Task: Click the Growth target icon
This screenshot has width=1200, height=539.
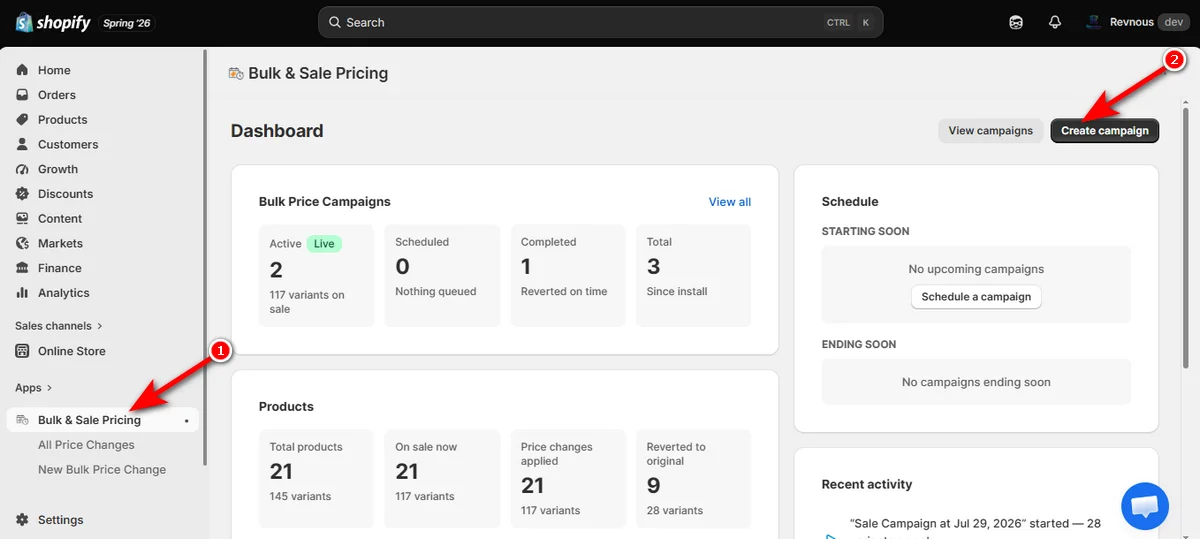Action: 22,169
